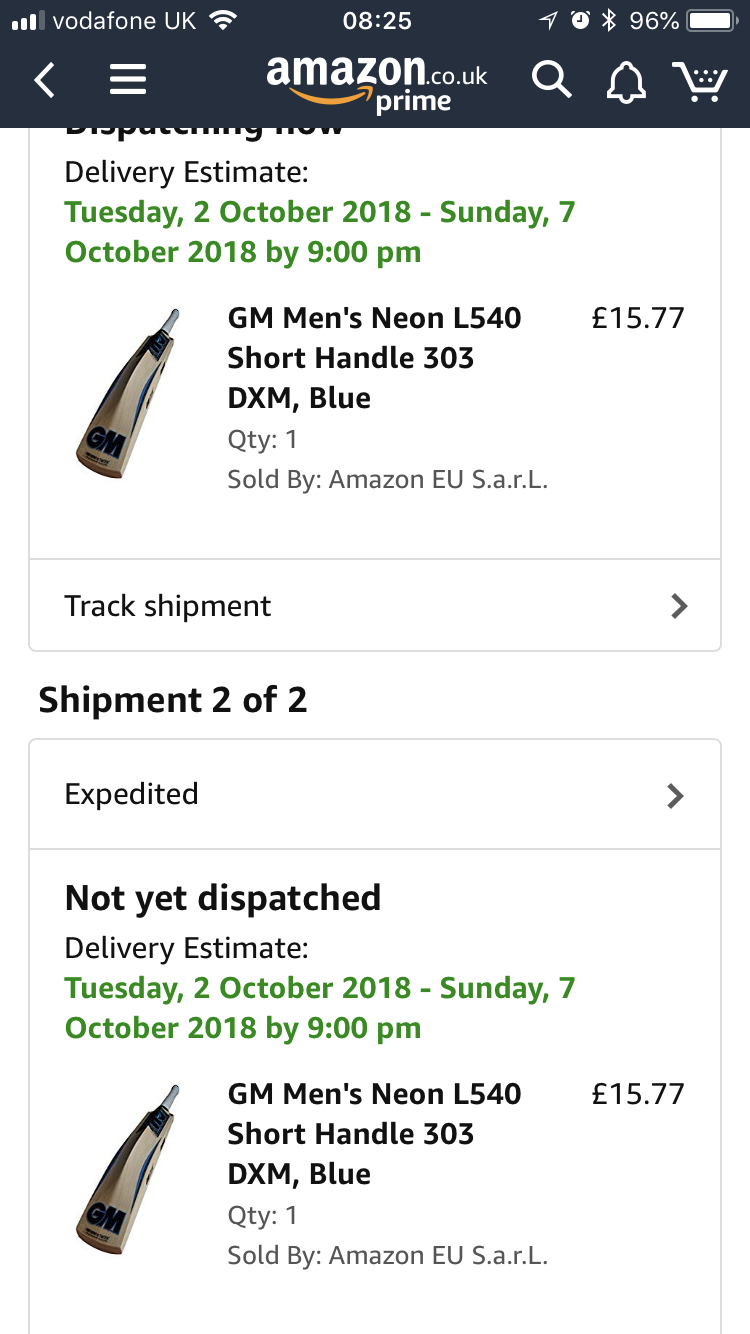750x1334 pixels.
Task: Select the Expedited shipping row
Action: point(375,795)
